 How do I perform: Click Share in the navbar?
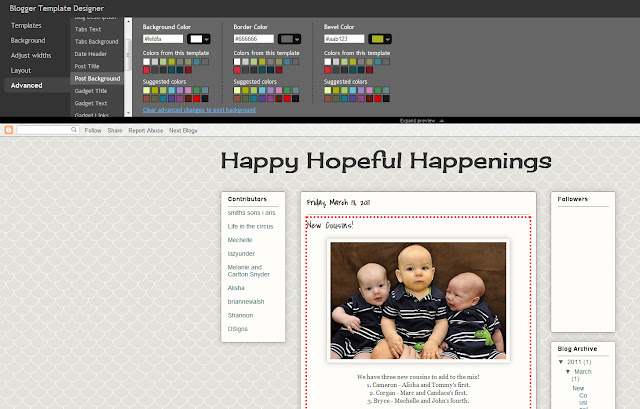pyautogui.click(x=115, y=130)
